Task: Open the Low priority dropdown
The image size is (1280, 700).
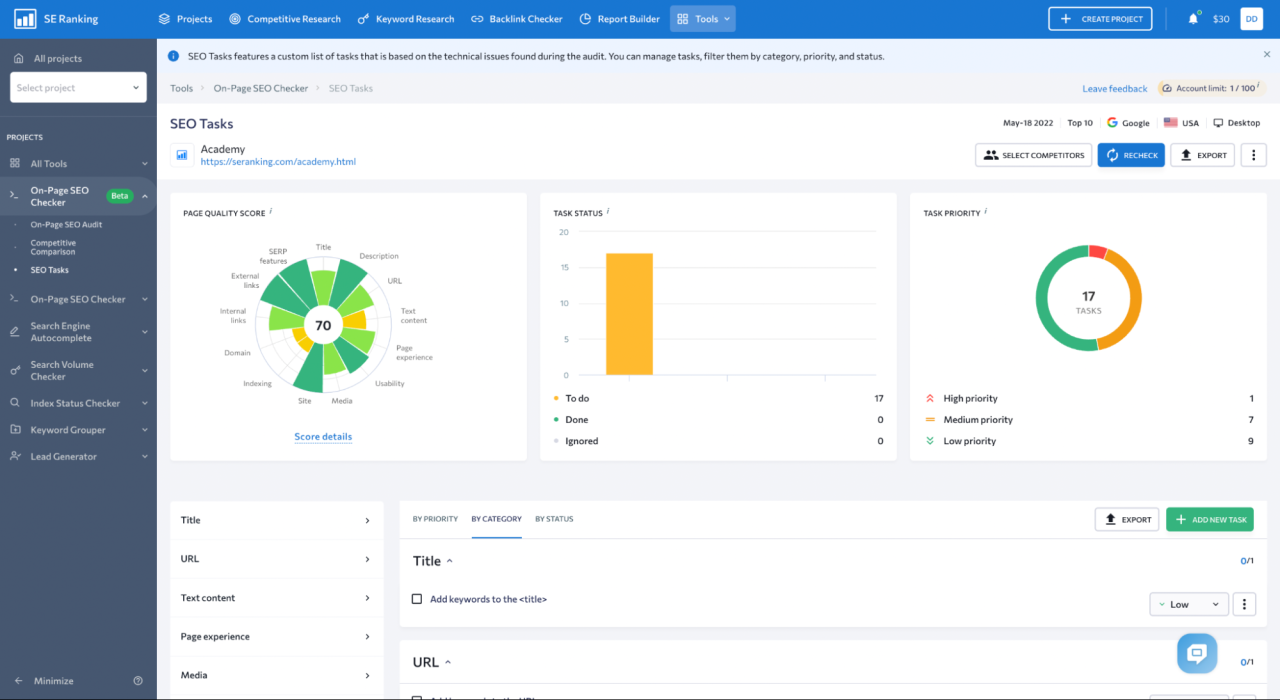Action: (1189, 604)
